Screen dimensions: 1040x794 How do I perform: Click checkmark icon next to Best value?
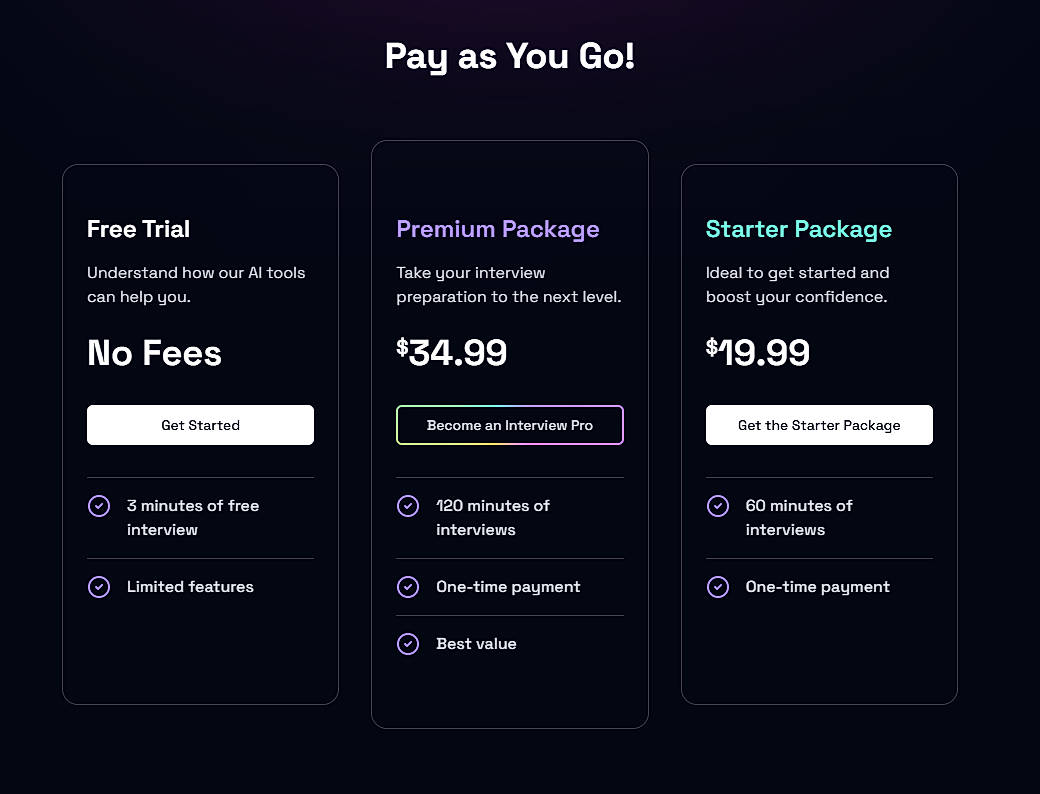[408, 644]
